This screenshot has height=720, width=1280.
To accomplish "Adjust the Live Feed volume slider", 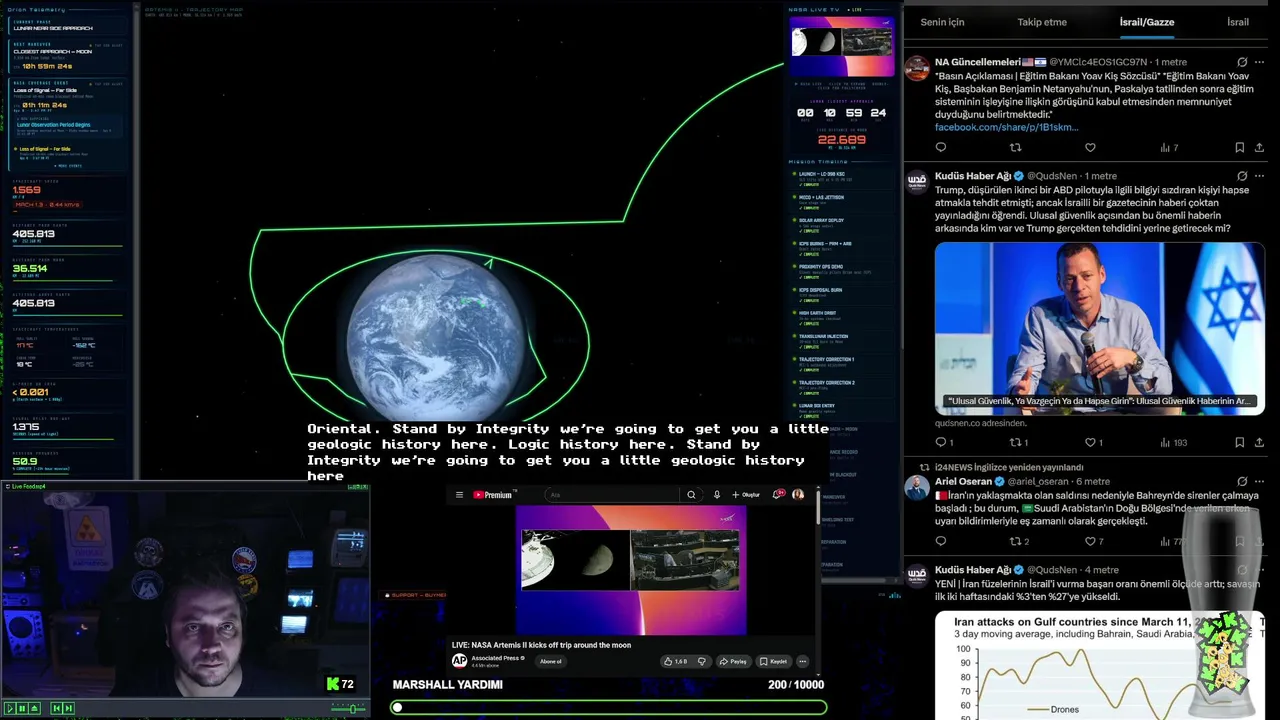I will (348, 708).
